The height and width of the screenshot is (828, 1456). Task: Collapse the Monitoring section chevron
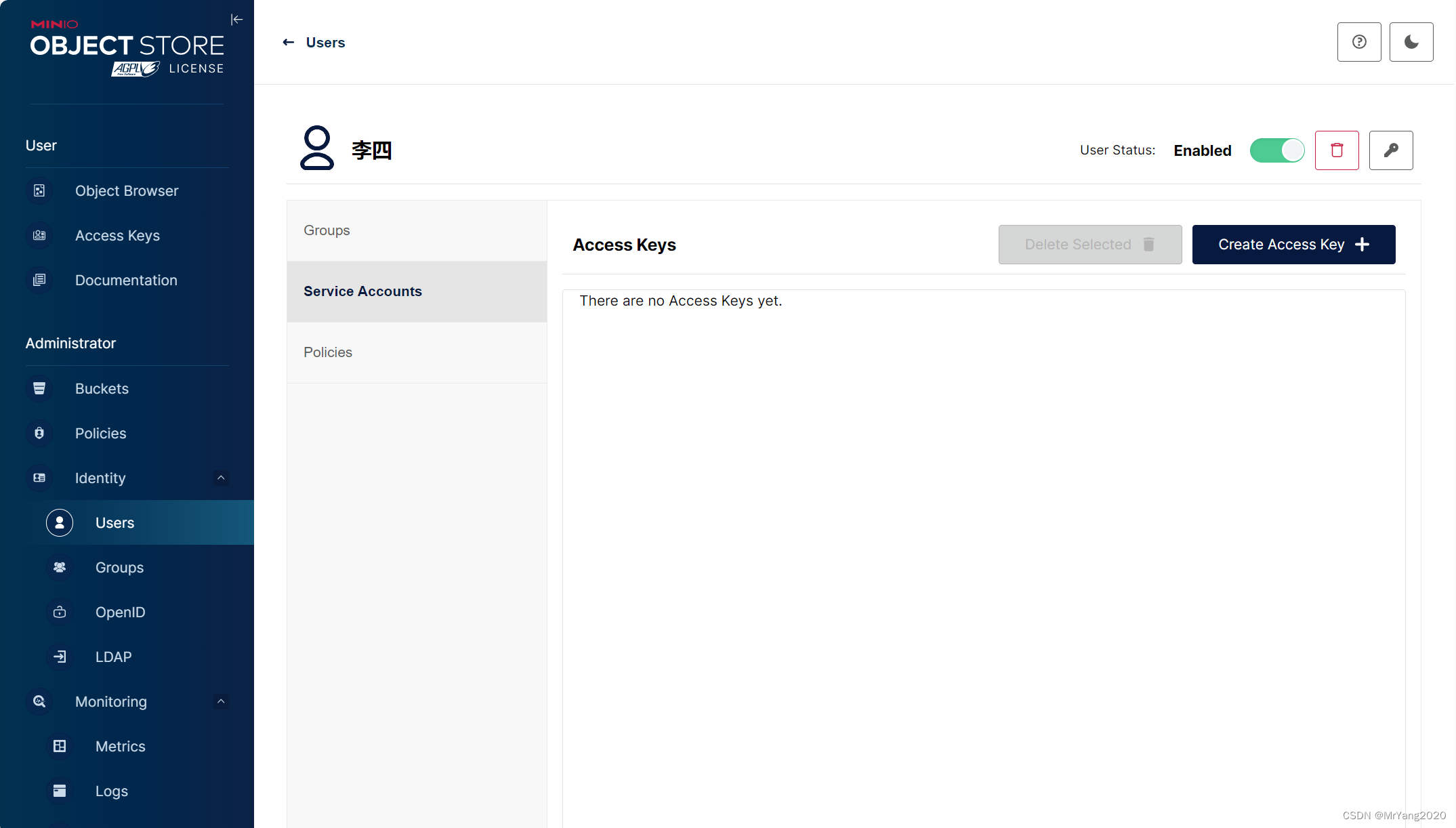coord(221,702)
